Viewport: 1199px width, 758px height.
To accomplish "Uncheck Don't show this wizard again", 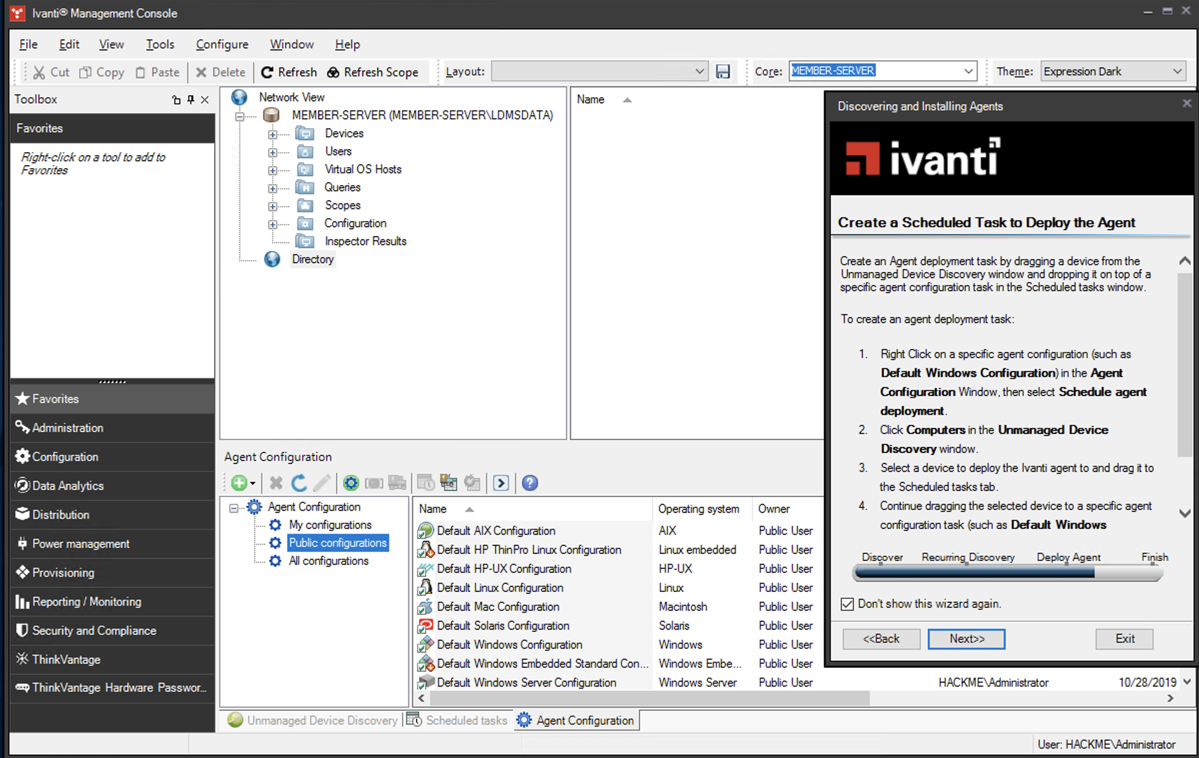I will [x=848, y=604].
